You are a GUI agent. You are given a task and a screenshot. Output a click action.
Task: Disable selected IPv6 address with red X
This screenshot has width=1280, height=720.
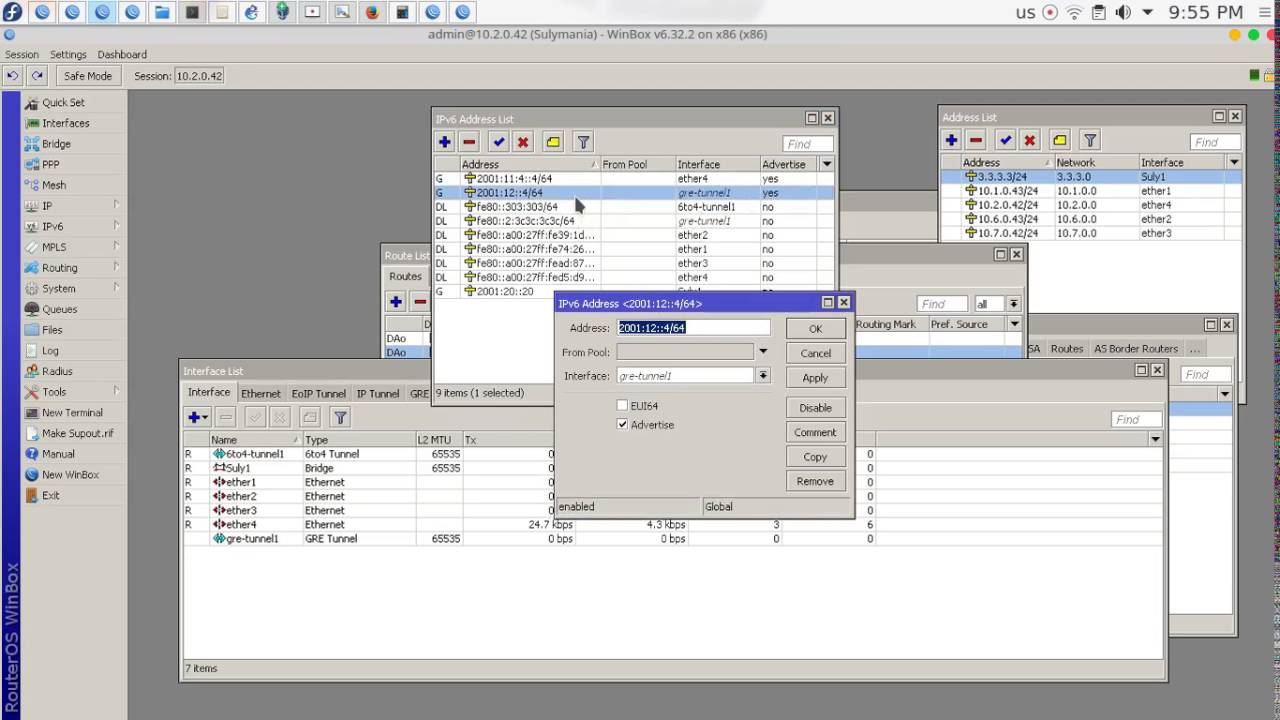pyautogui.click(x=523, y=142)
